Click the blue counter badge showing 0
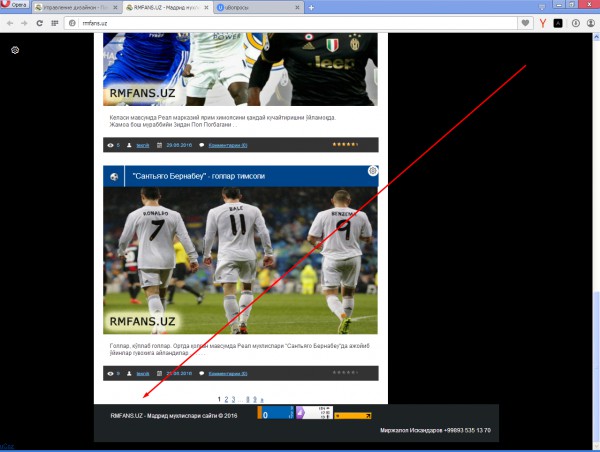The width and height of the screenshot is (600, 452). click(x=276, y=413)
